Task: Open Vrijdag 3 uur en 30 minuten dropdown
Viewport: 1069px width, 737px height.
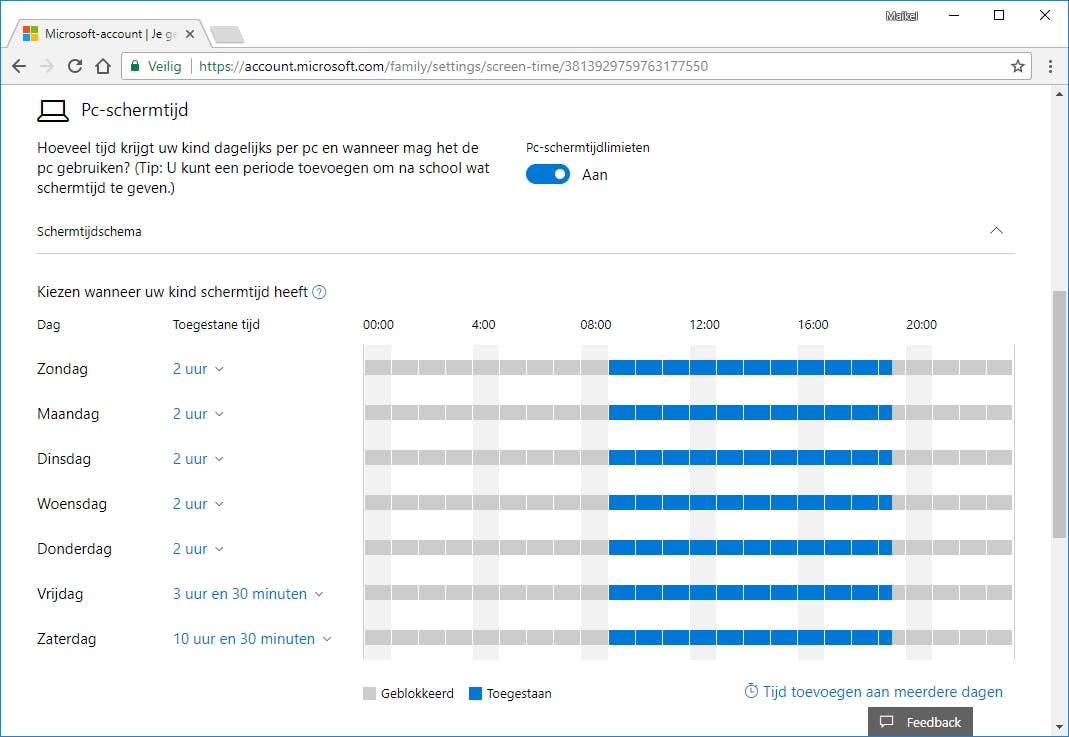Action: pyautogui.click(x=248, y=594)
